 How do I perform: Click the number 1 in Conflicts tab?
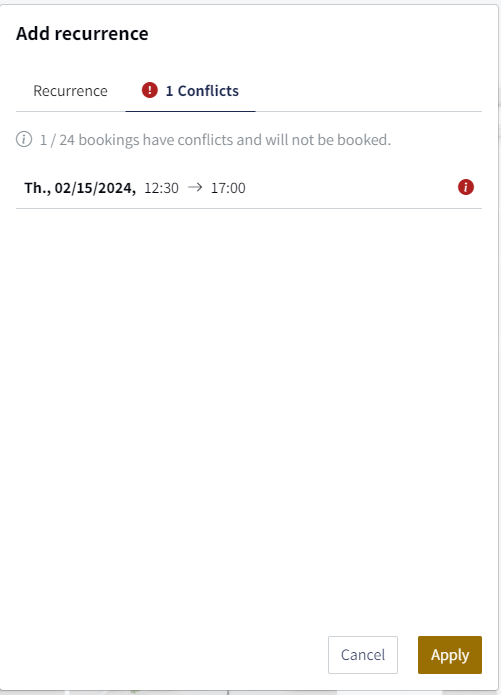(x=169, y=91)
